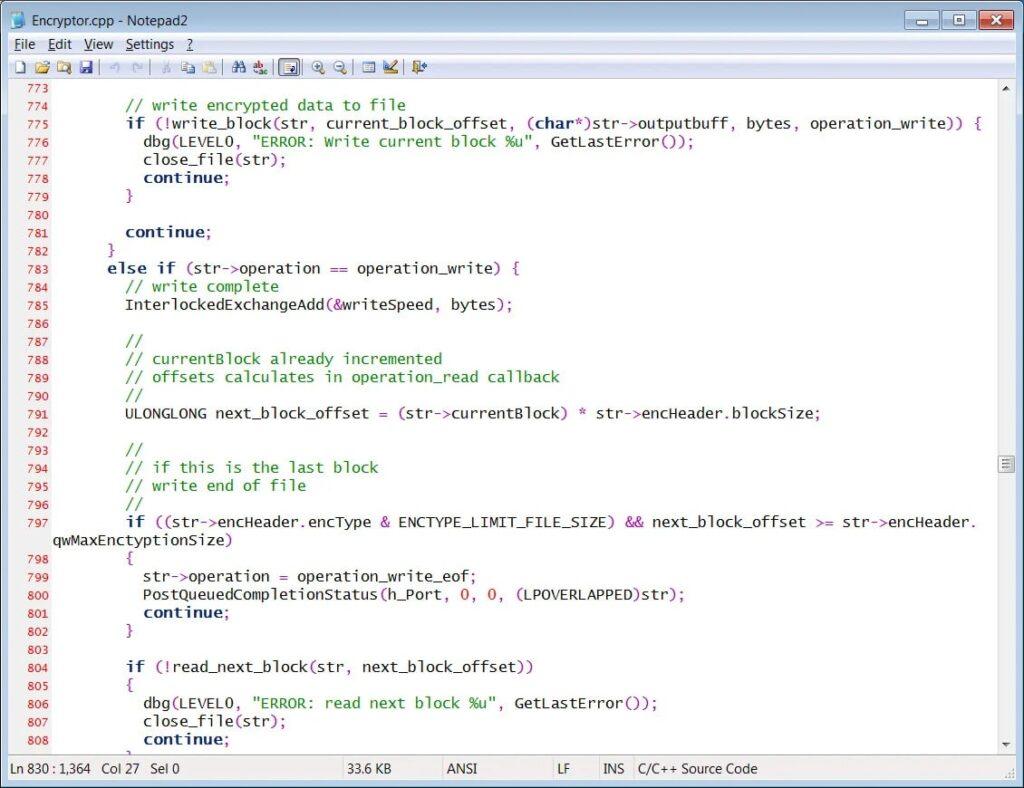Click the string "ERROR: read next block %u"
The image size is (1024, 788).
(374, 703)
